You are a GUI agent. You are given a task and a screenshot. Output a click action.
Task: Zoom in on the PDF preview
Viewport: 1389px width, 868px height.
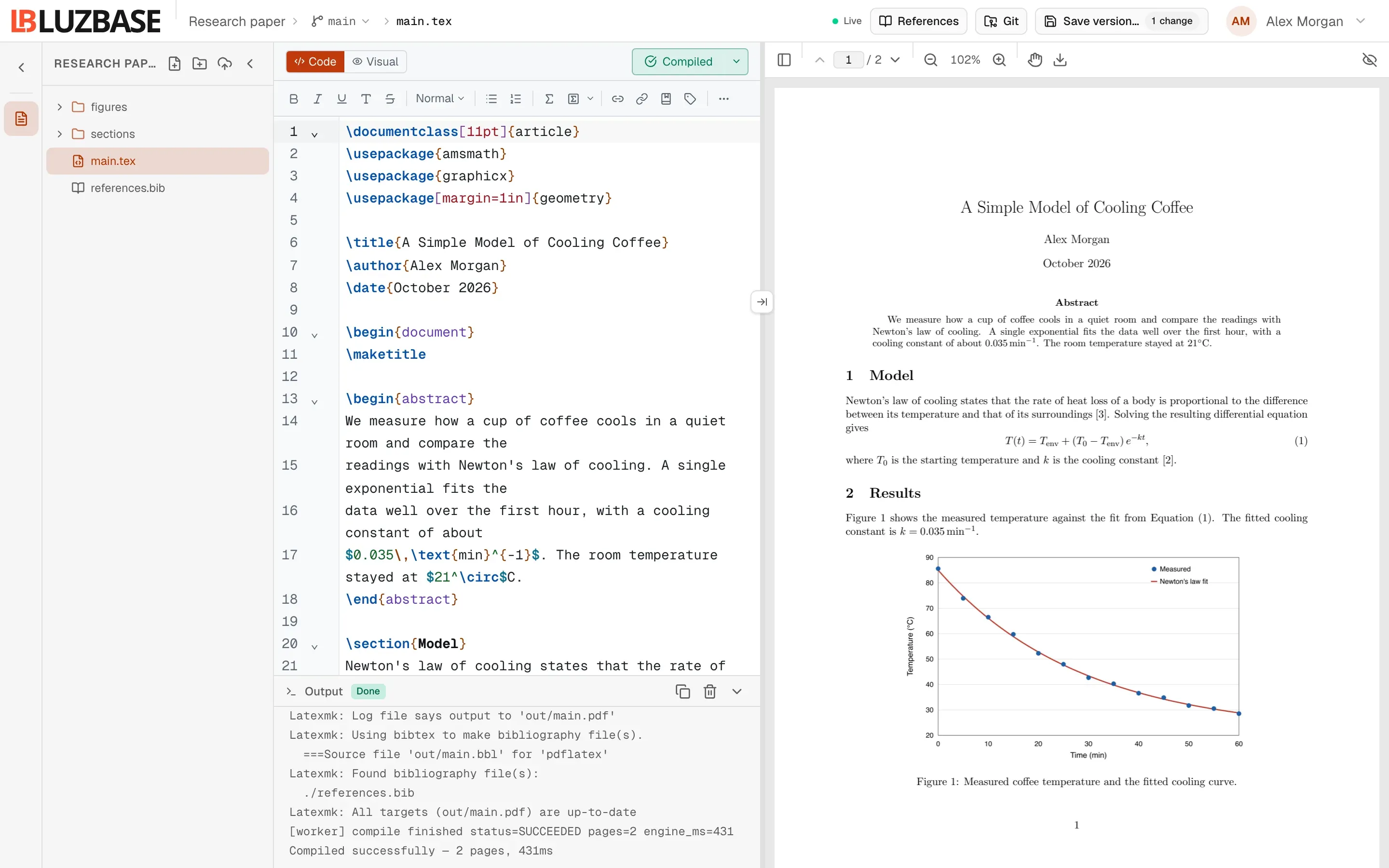[x=999, y=60]
